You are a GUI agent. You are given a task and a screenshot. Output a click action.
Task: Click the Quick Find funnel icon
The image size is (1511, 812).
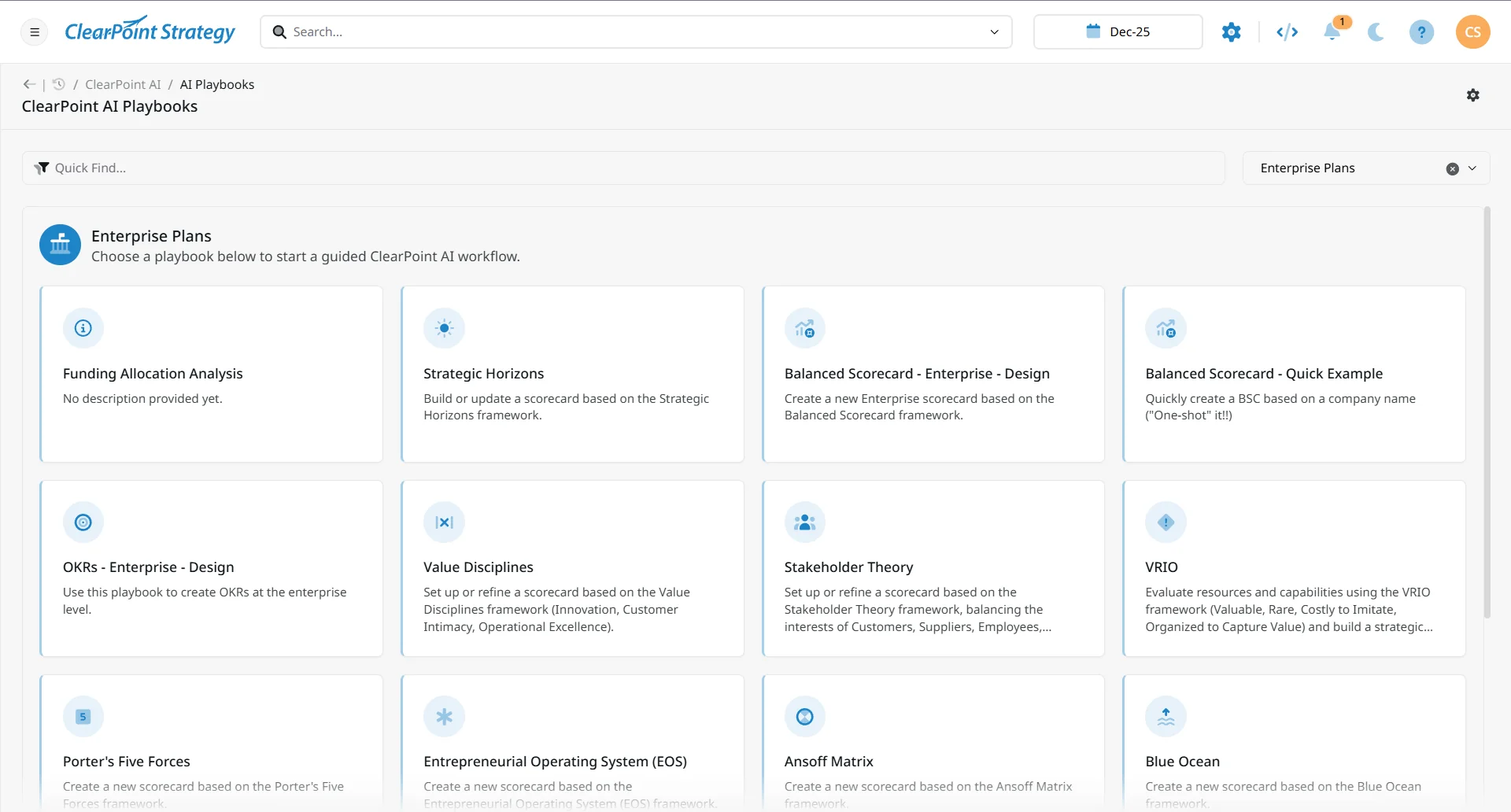pos(42,168)
